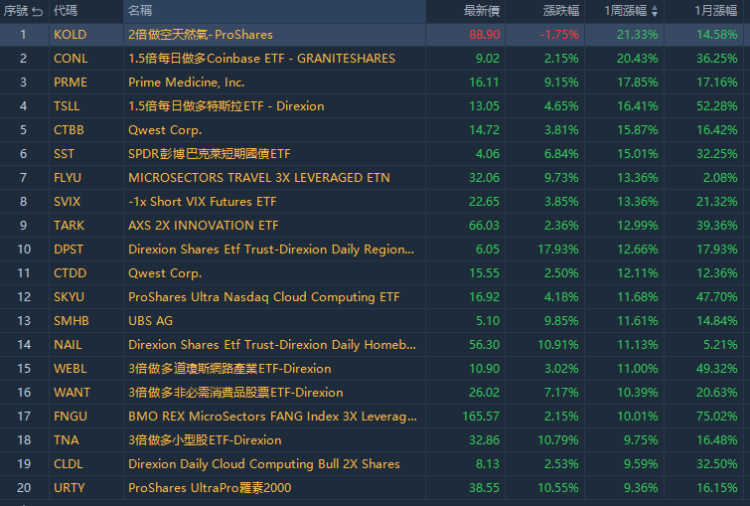Click NAIL latest price 56.30

click(485, 345)
